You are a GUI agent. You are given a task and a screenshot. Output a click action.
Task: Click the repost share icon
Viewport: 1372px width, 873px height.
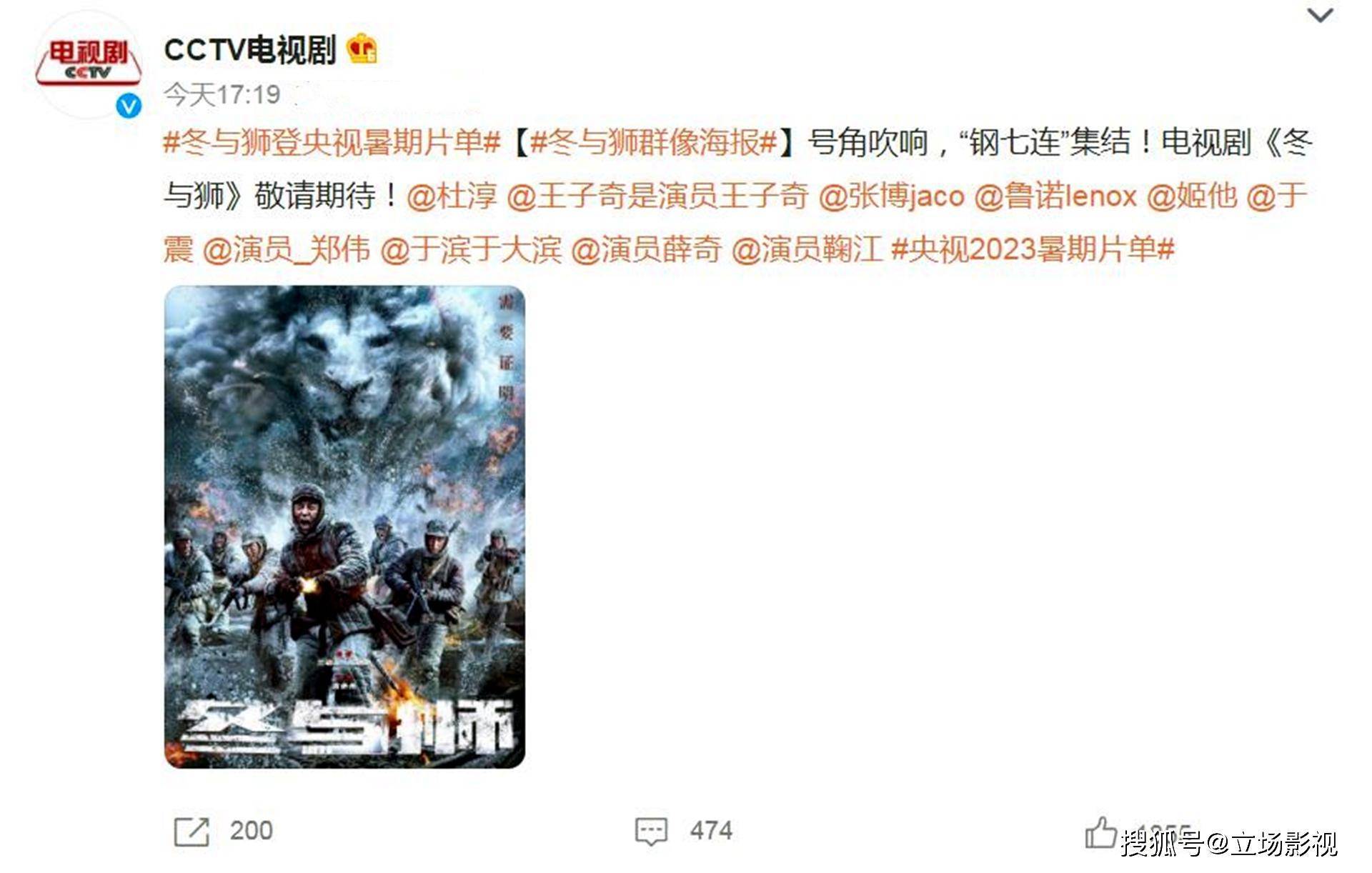pos(192,831)
